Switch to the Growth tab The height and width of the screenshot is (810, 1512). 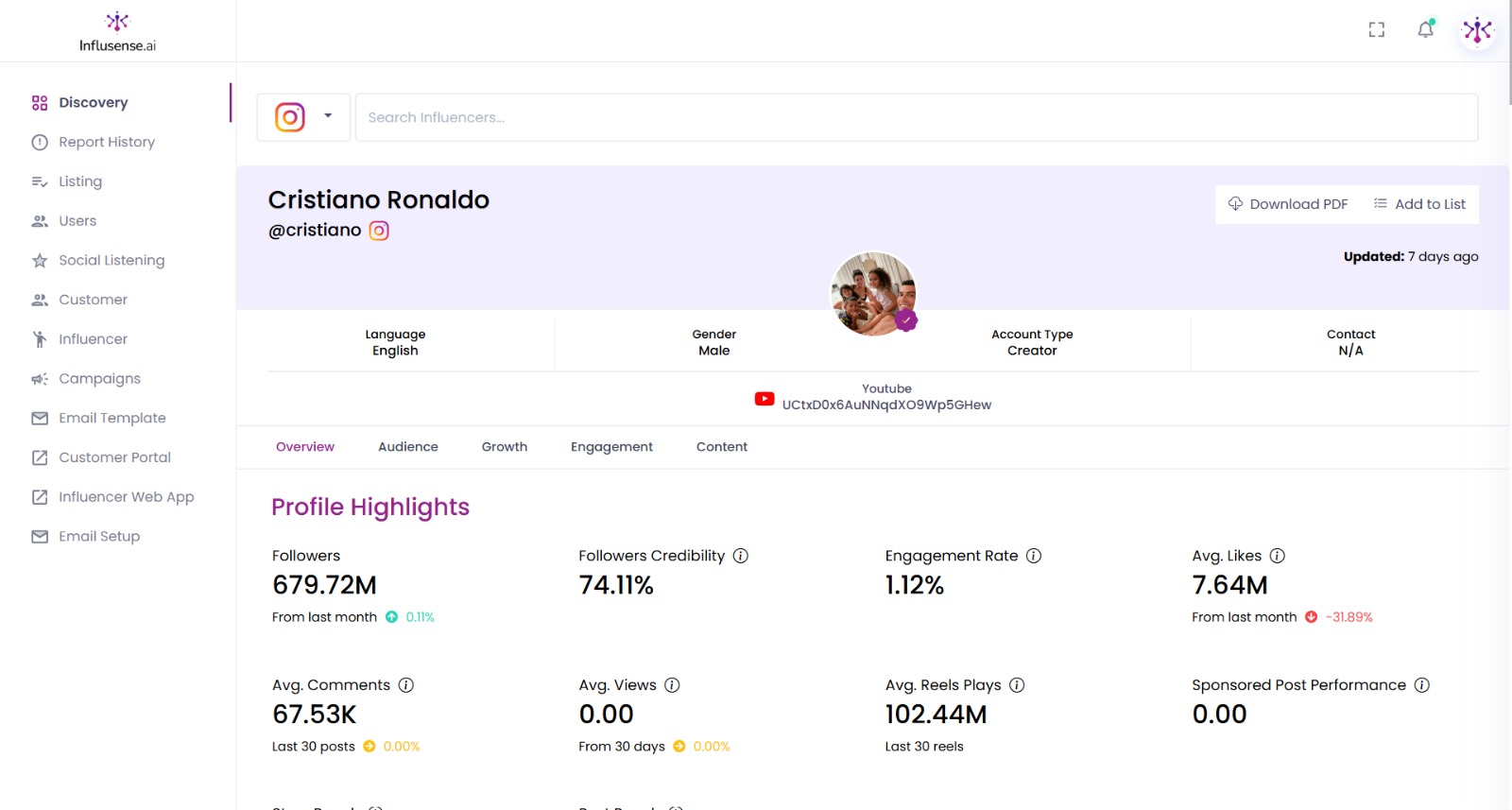pyautogui.click(x=505, y=447)
